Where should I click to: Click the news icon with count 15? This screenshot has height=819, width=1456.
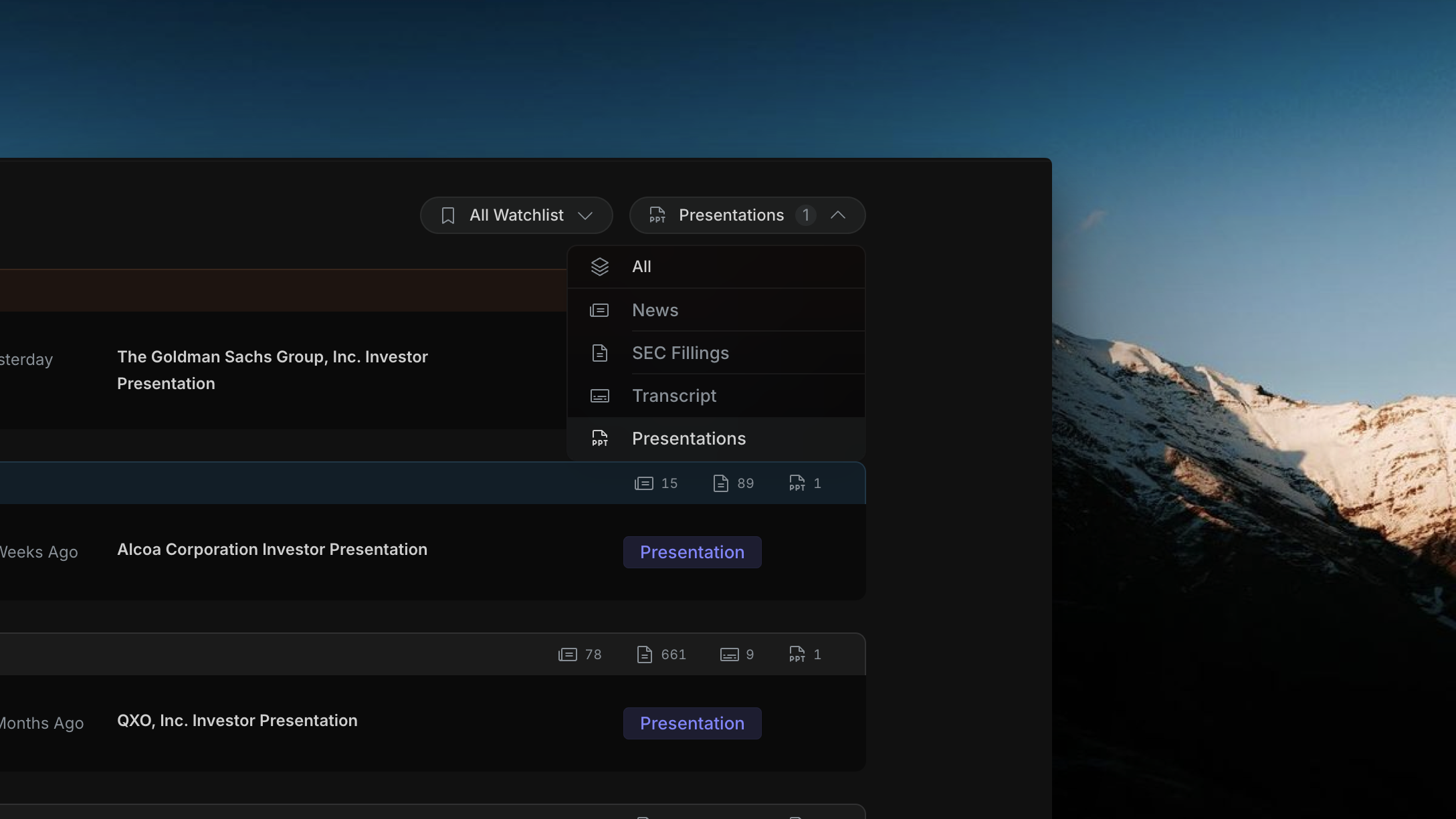point(644,483)
